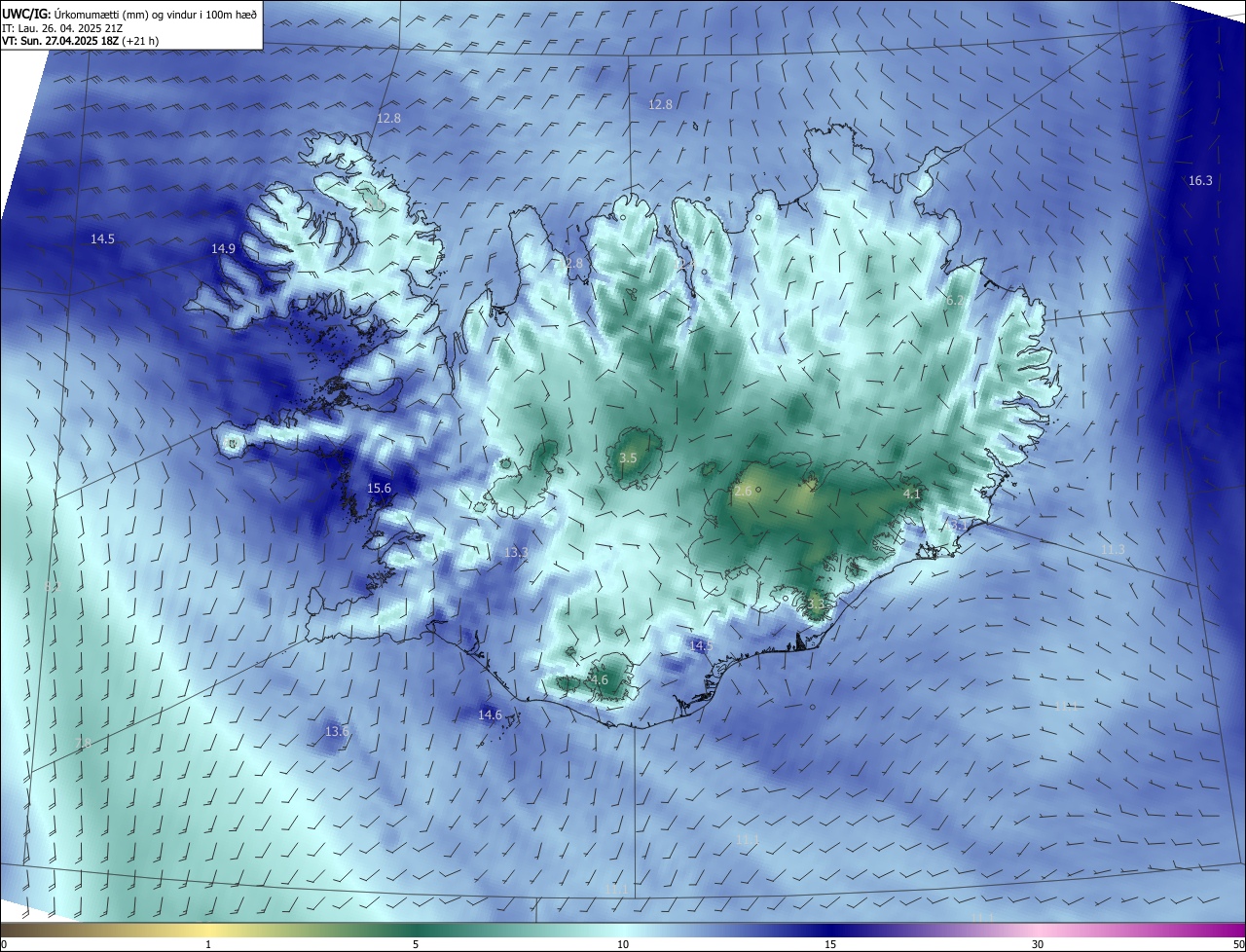Click the 10 tick on the color scale

tap(623, 944)
